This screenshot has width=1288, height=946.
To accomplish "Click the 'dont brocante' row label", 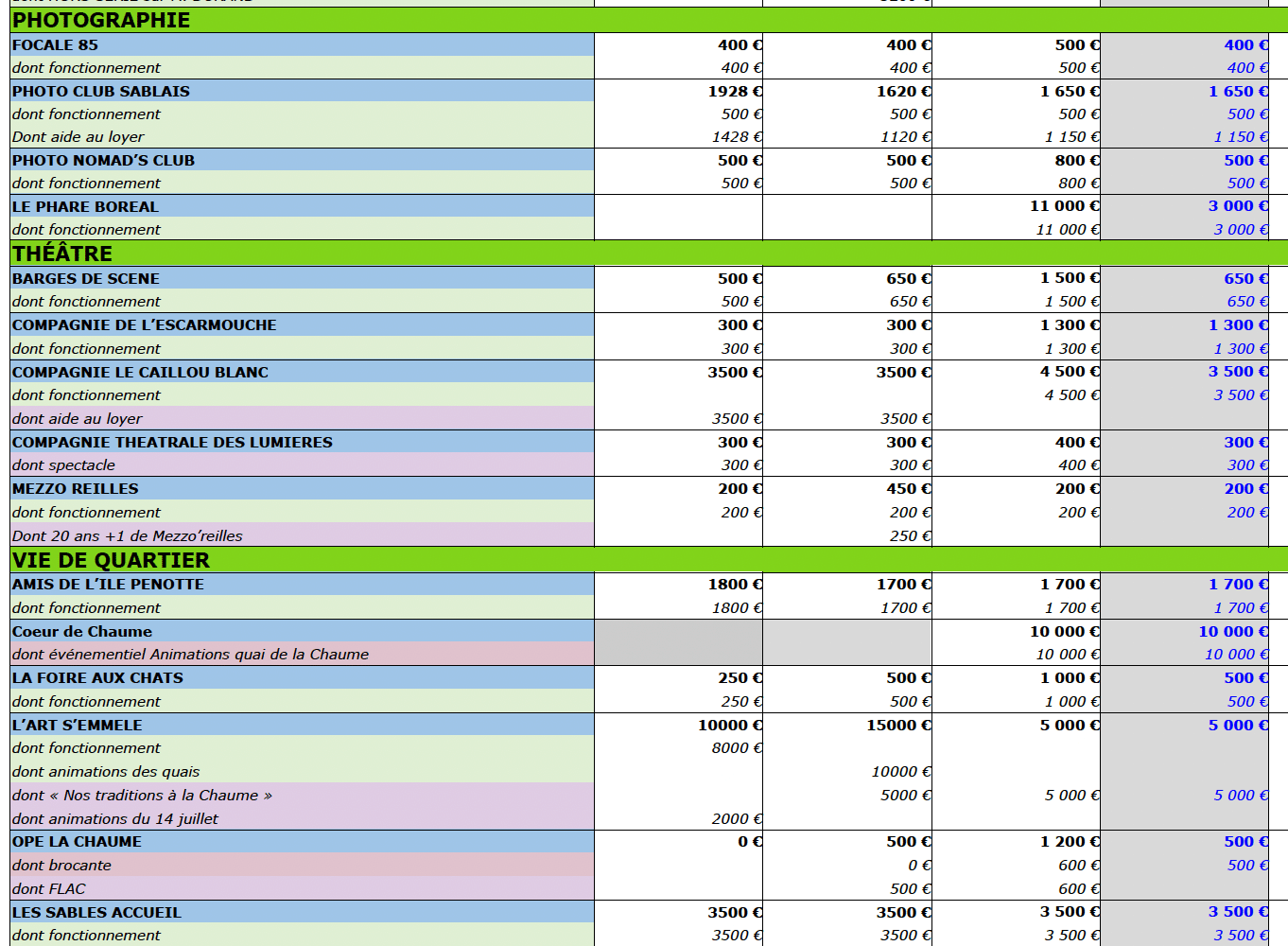I will point(61,865).
